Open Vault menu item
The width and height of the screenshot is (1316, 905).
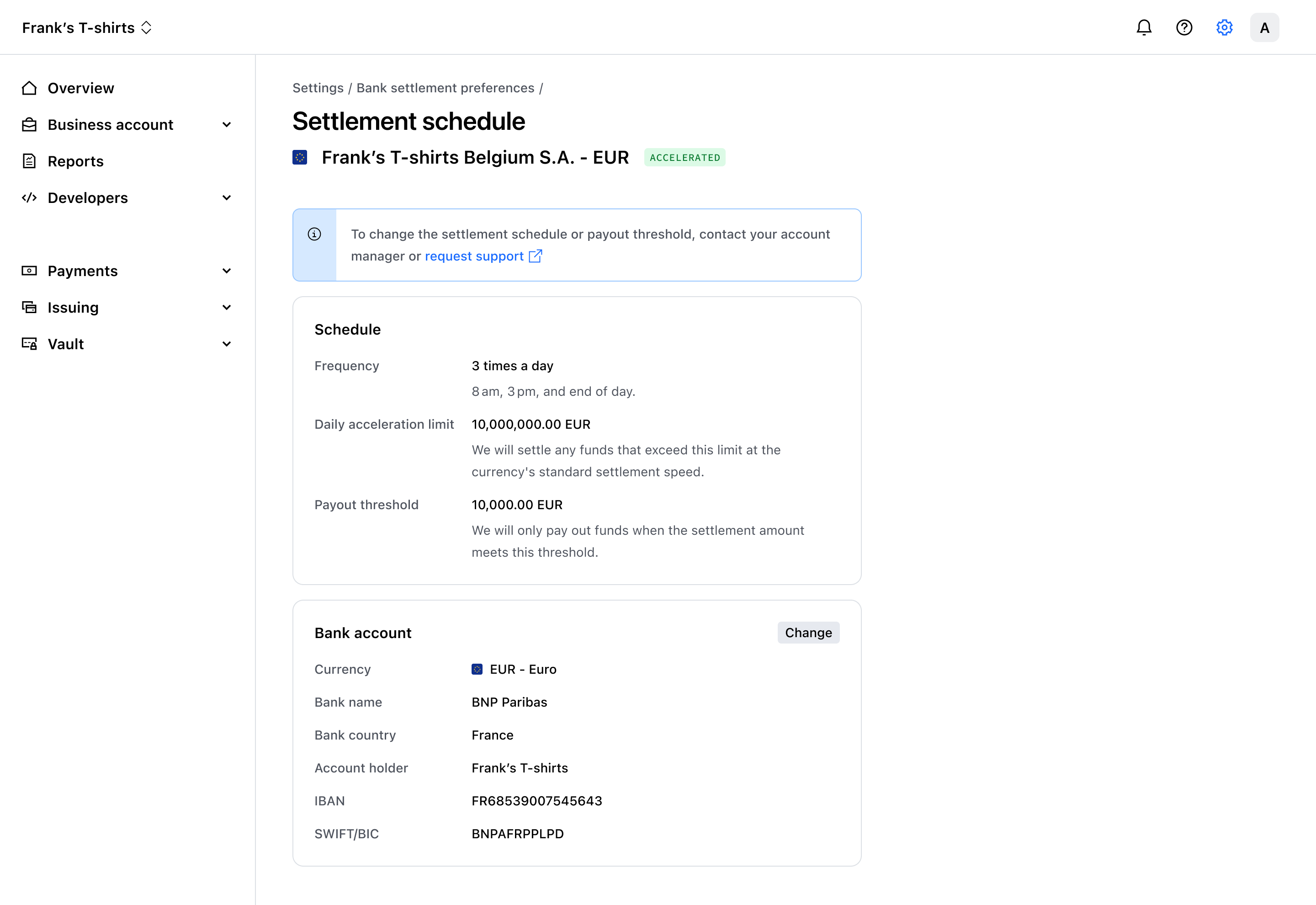[x=127, y=344]
